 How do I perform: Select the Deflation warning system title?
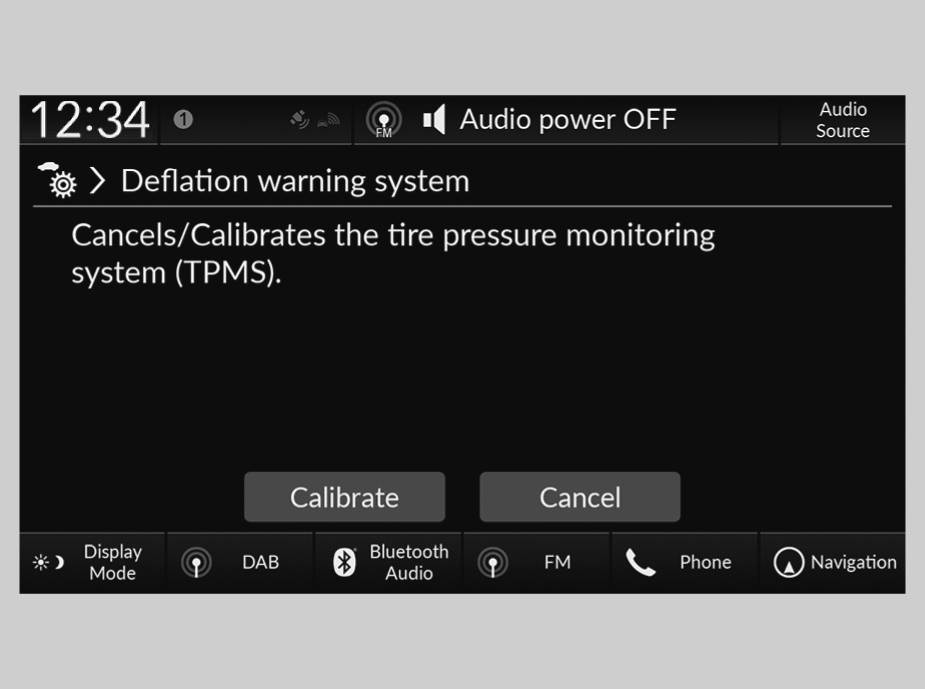[295, 181]
